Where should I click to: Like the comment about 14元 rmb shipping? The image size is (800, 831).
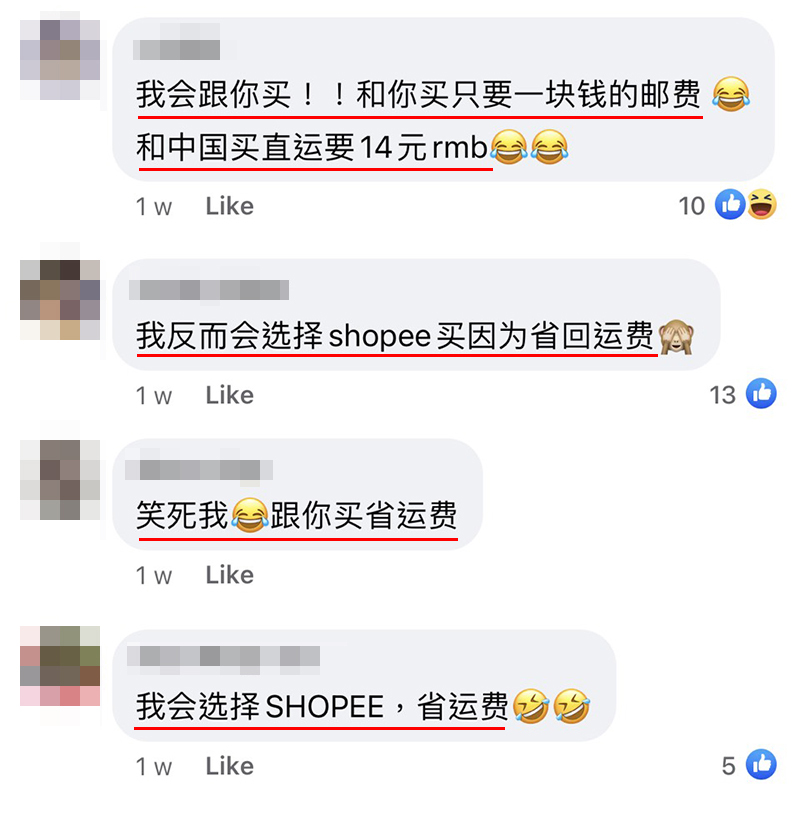[x=229, y=206]
